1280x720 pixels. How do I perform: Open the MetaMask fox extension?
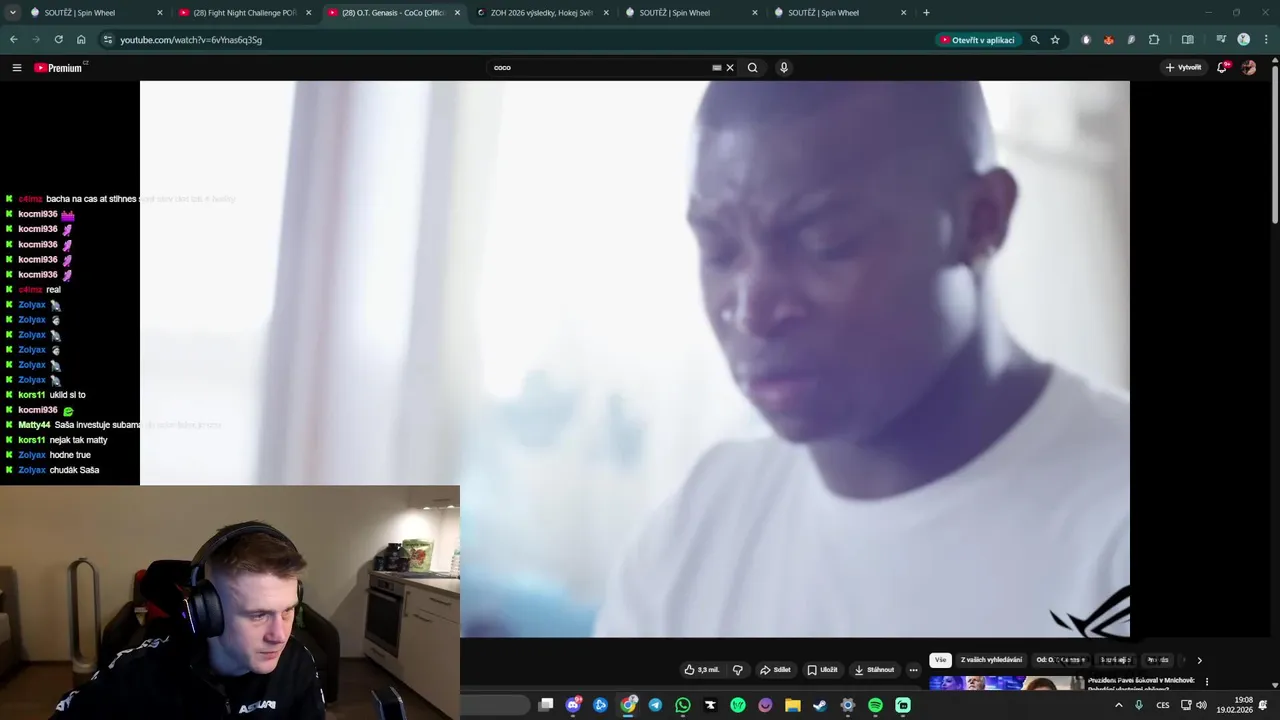[x=1108, y=40]
